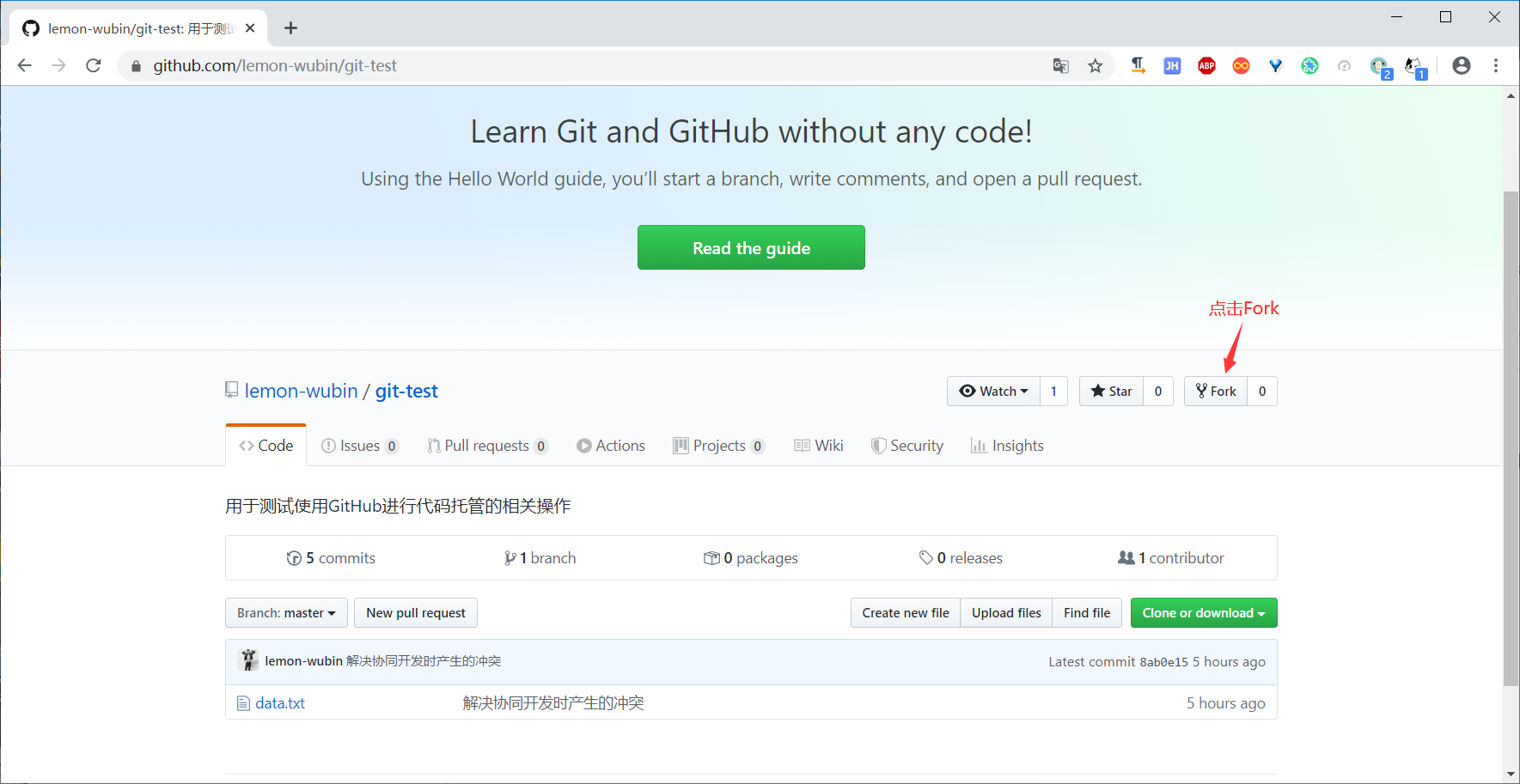The width and height of the screenshot is (1520, 784).
Task: Open the lemon-wubin owner link
Action: [x=301, y=391]
